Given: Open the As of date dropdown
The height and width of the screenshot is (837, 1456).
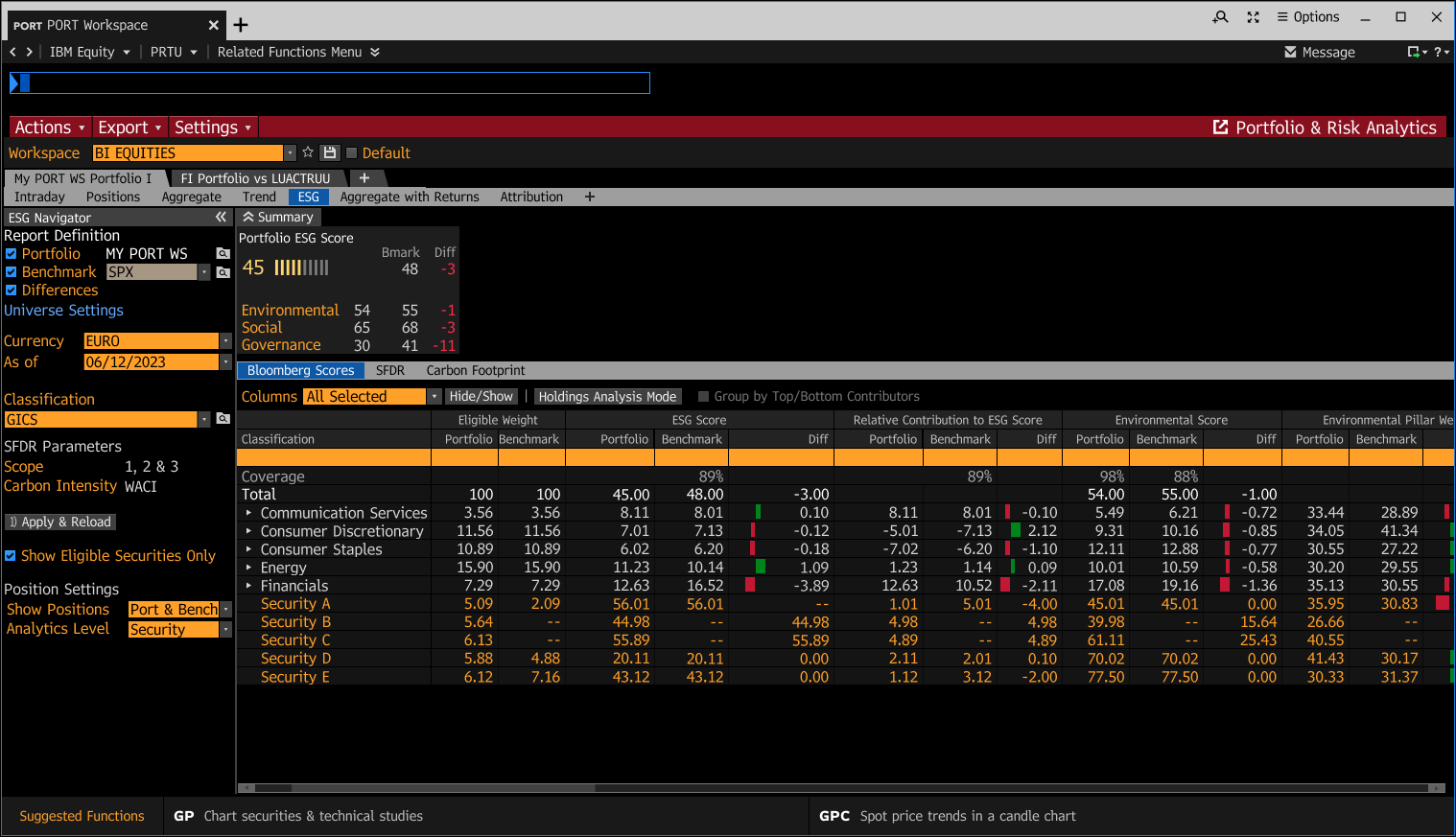Looking at the screenshot, I should [225, 362].
